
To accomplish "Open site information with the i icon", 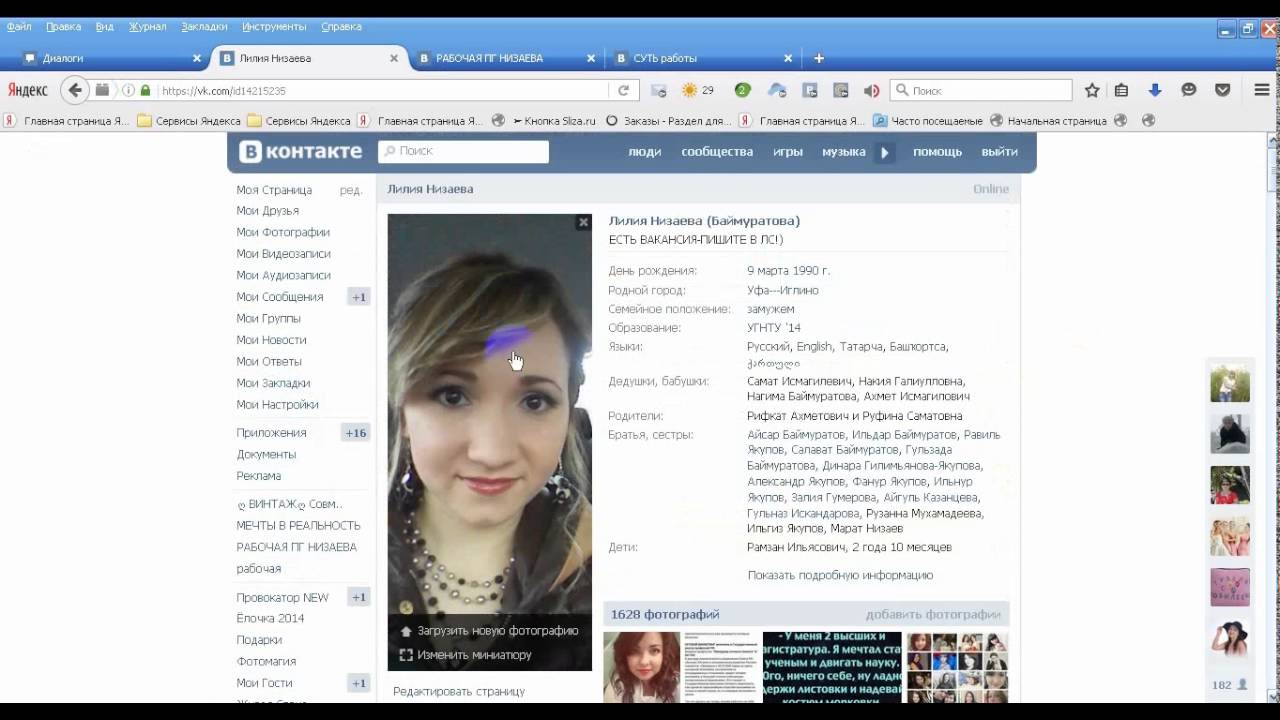I will pos(128,90).
